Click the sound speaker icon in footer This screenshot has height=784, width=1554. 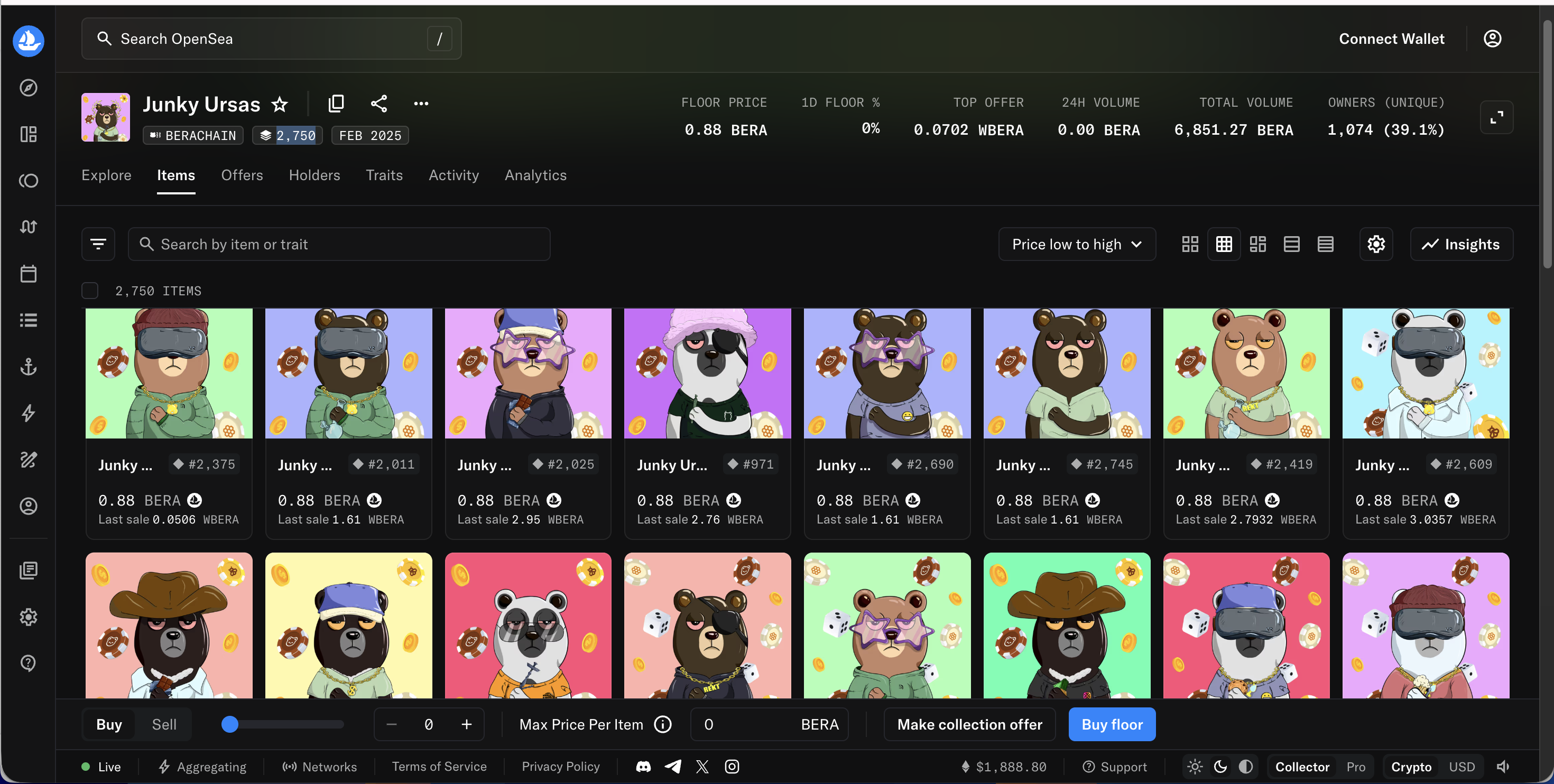point(1503,767)
